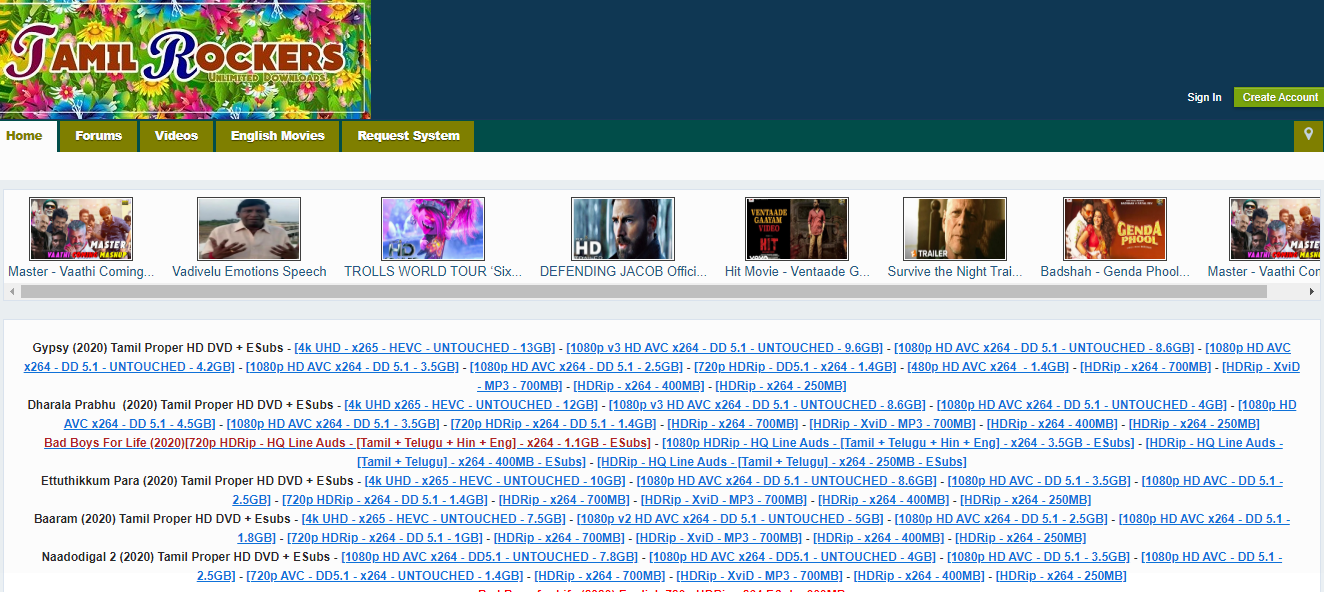
Task: Click the carousel scroll right arrow
Action: (x=1313, y=291)
